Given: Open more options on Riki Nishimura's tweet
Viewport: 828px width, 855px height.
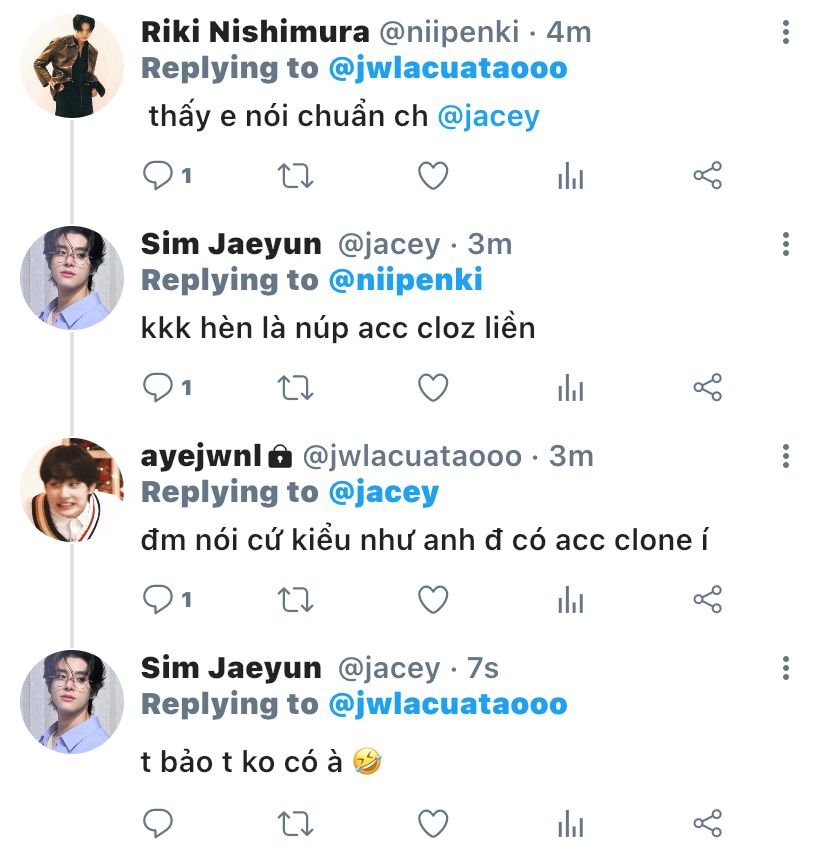Looking at the screenshot, I should tap(786, 33).
